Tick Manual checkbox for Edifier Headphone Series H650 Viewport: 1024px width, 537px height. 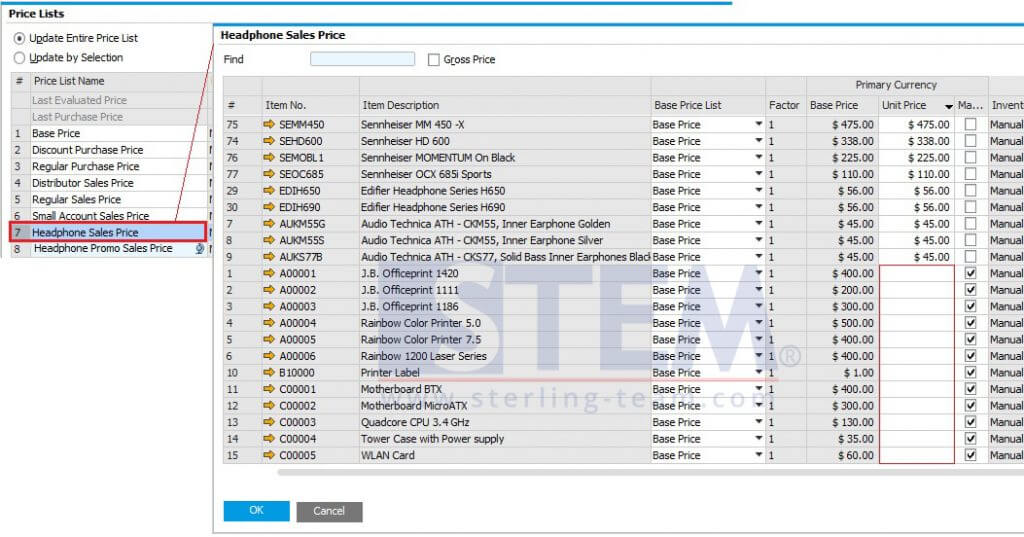pos(970,190)
